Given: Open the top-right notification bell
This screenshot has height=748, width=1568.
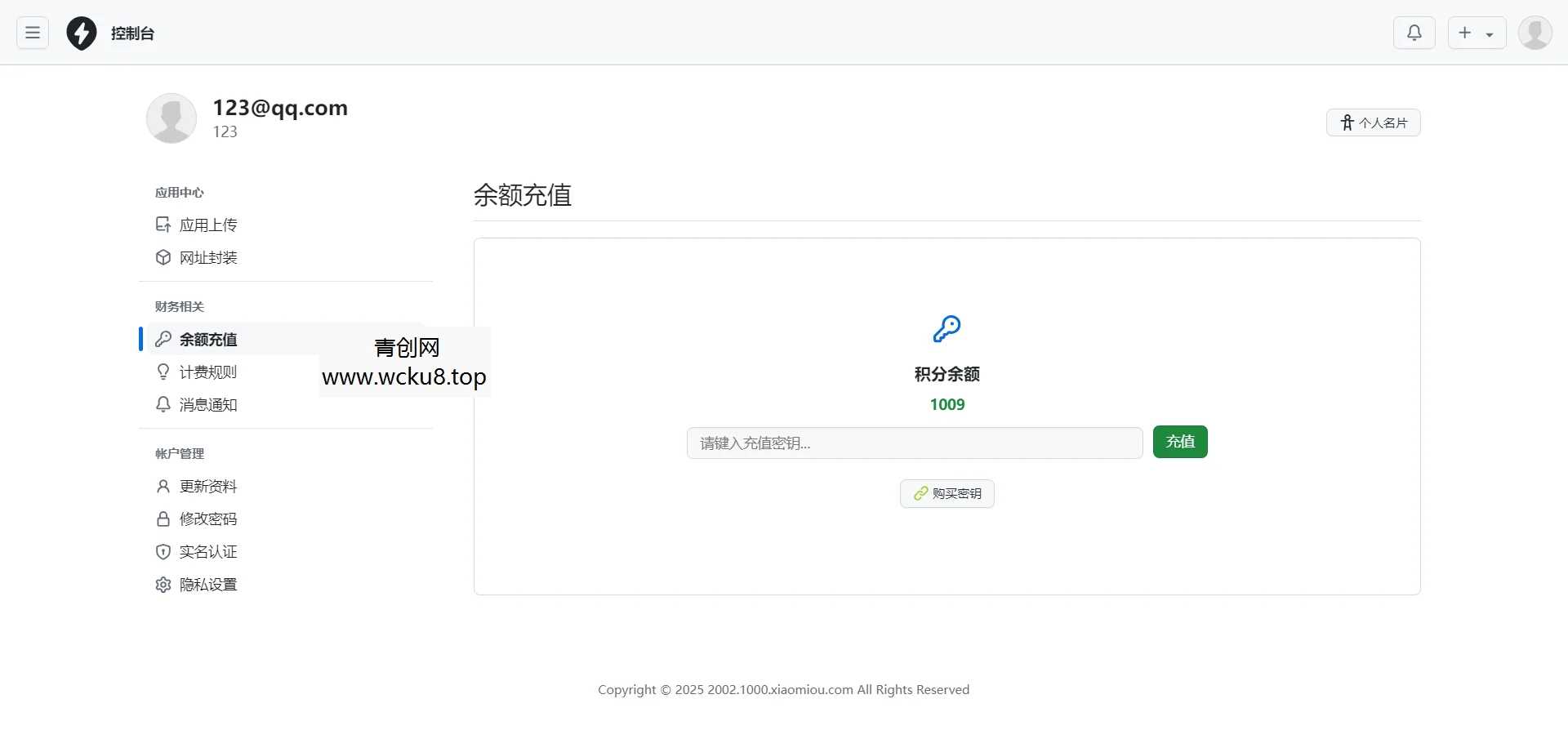Looking at the screenshot, I should (1414, 33).
